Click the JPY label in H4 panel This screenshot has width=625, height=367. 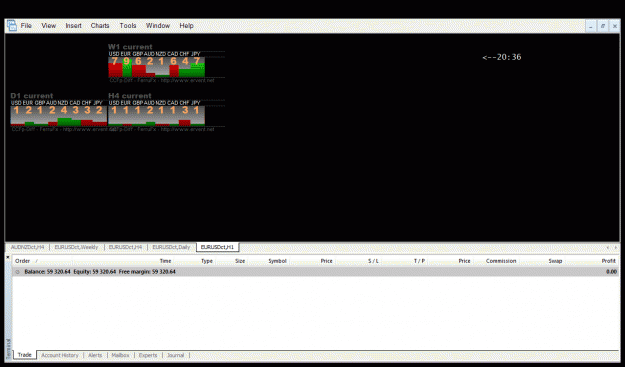(x=195, y=103)
